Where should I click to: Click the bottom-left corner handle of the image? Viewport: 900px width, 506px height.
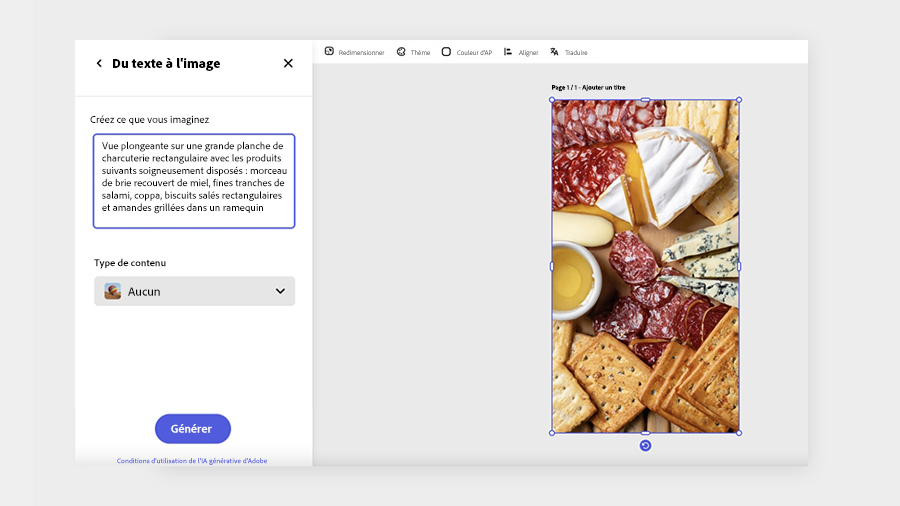(552, 433)
